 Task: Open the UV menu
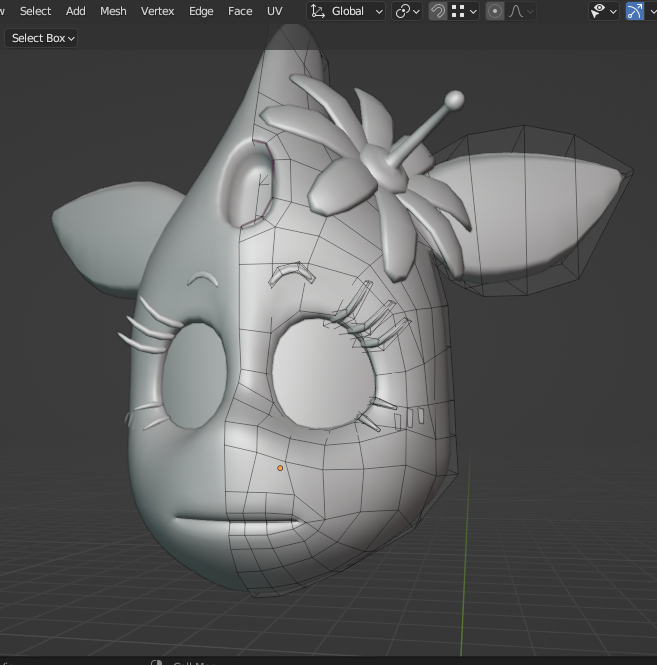point(274,11)
